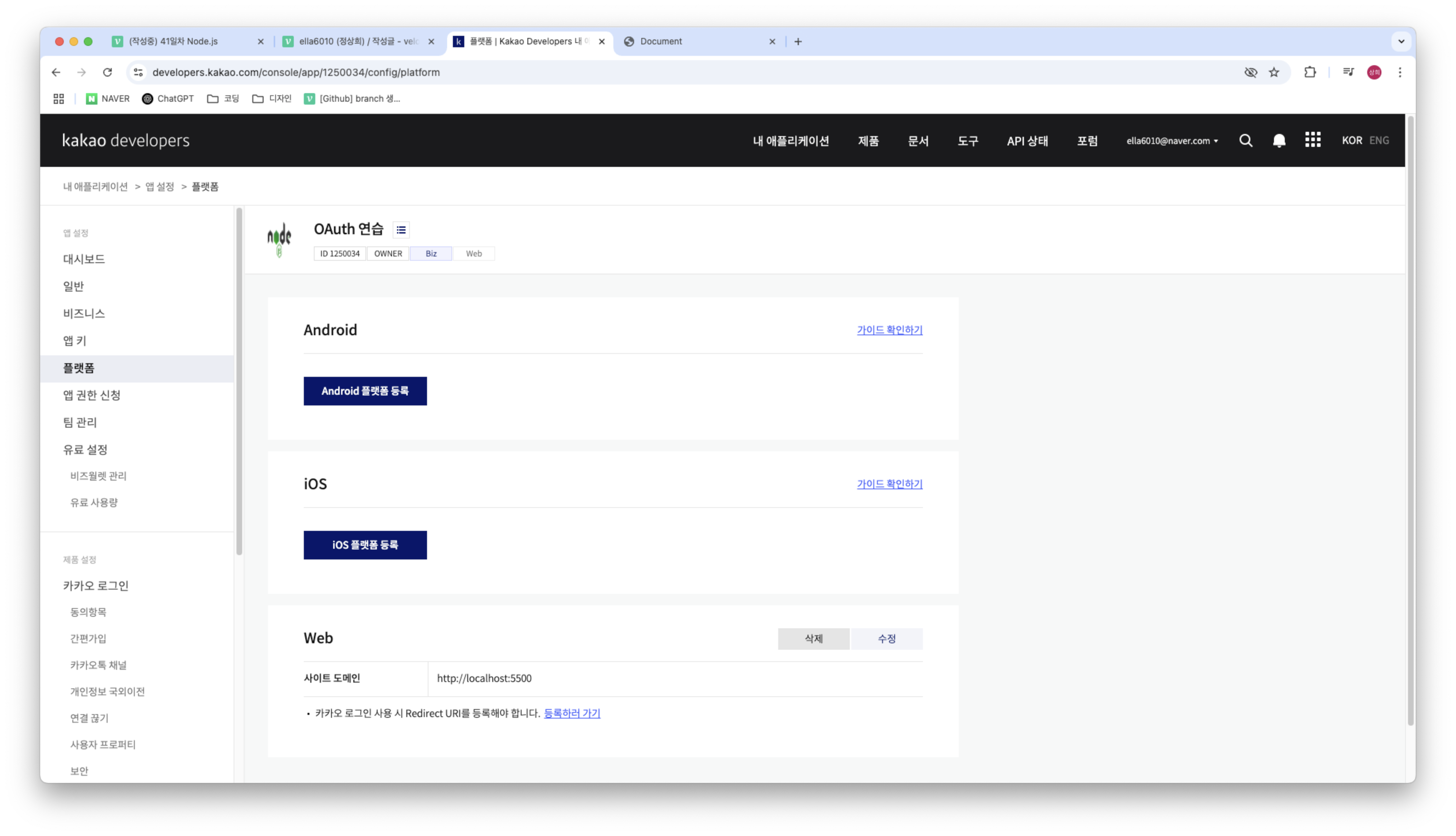Open the Chrome three-dot menu
Image resolution: width=1456 pixels, height=836 pixels.
(1400, 72)
